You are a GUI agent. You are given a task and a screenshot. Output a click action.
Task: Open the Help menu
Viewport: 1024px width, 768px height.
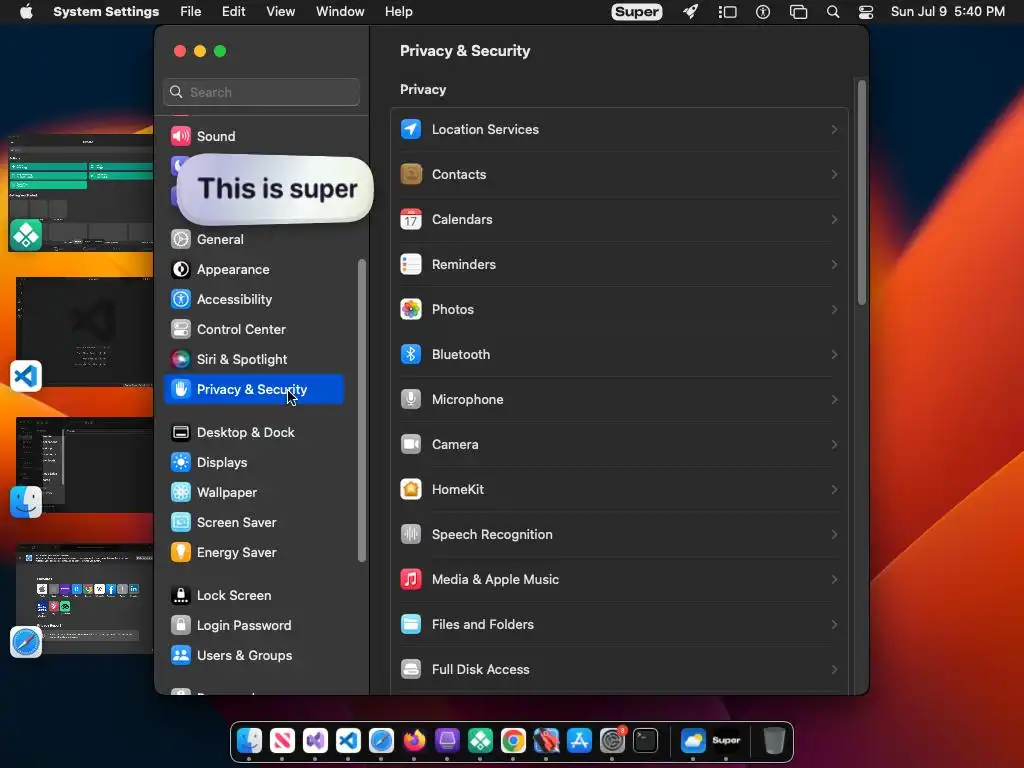tap(398, 12)
